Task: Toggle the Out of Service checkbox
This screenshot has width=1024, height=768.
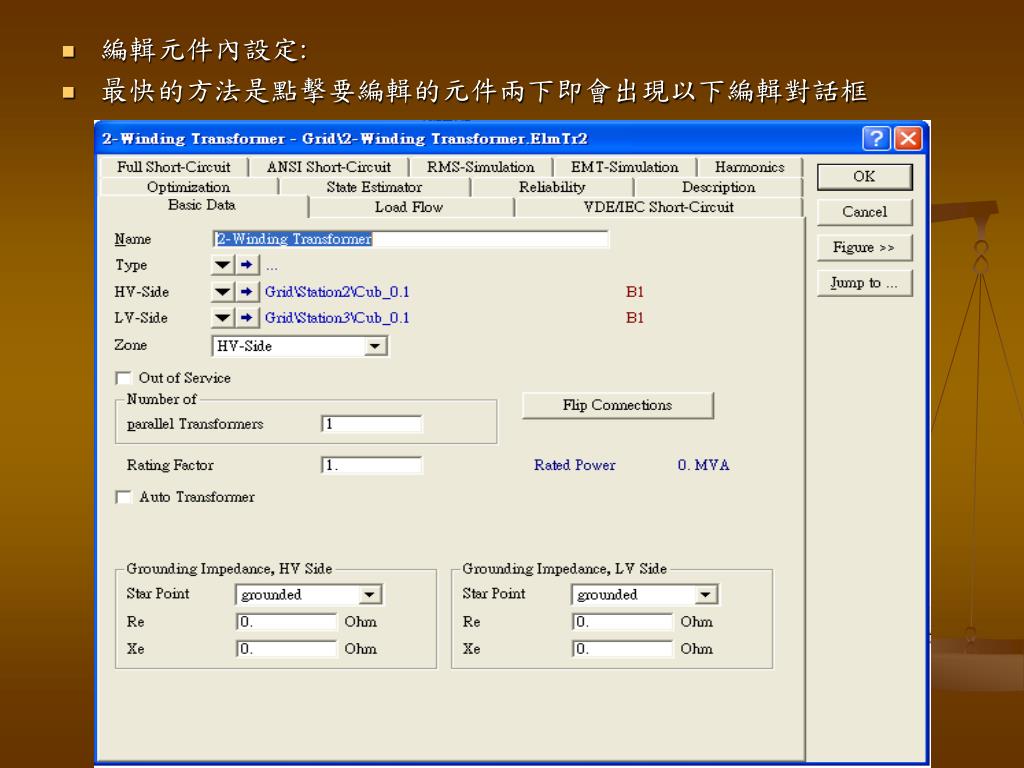Action: (x=123, y=378)
